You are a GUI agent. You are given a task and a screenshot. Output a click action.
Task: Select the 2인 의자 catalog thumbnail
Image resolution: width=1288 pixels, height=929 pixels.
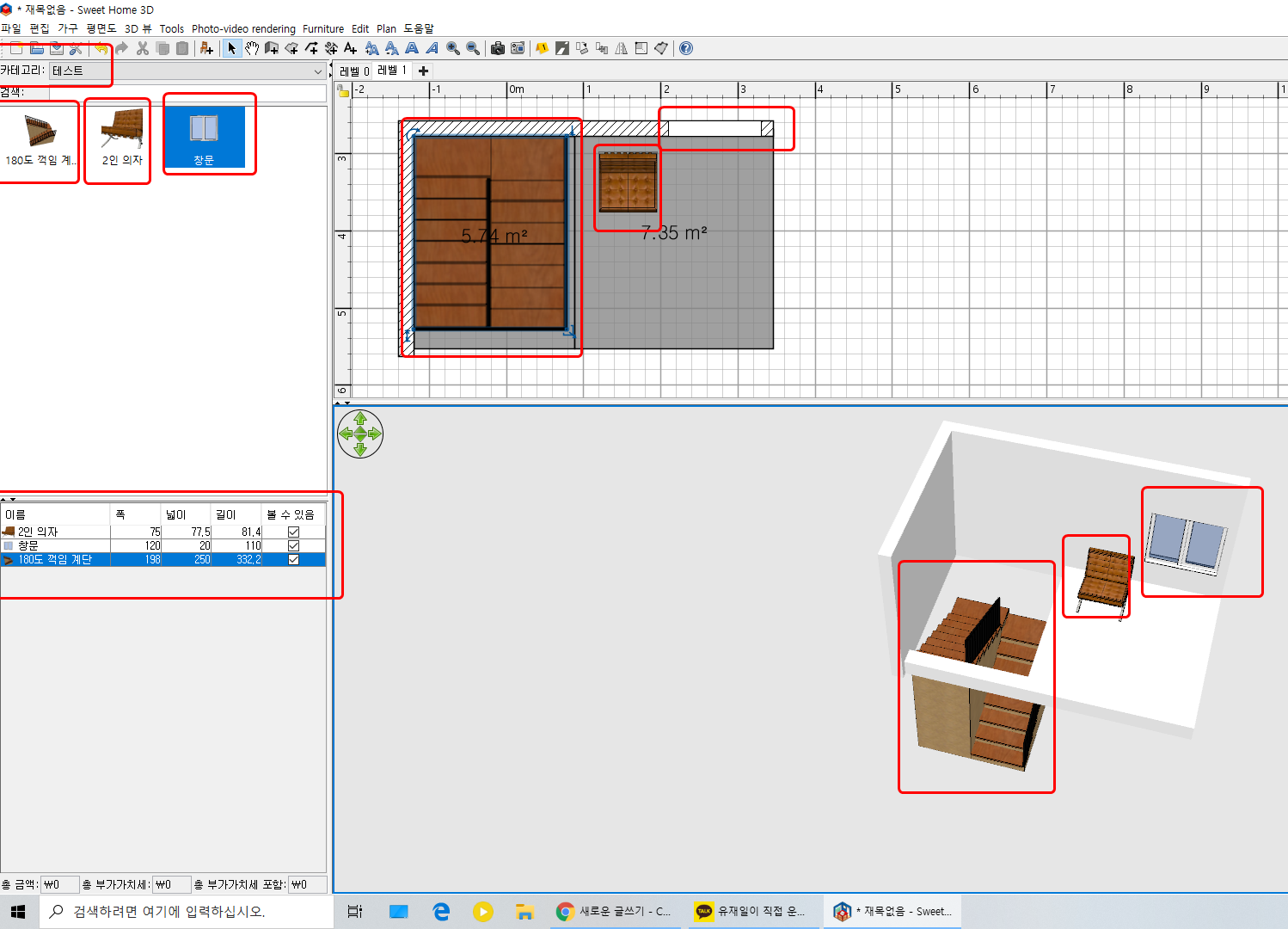click(122, 136)
